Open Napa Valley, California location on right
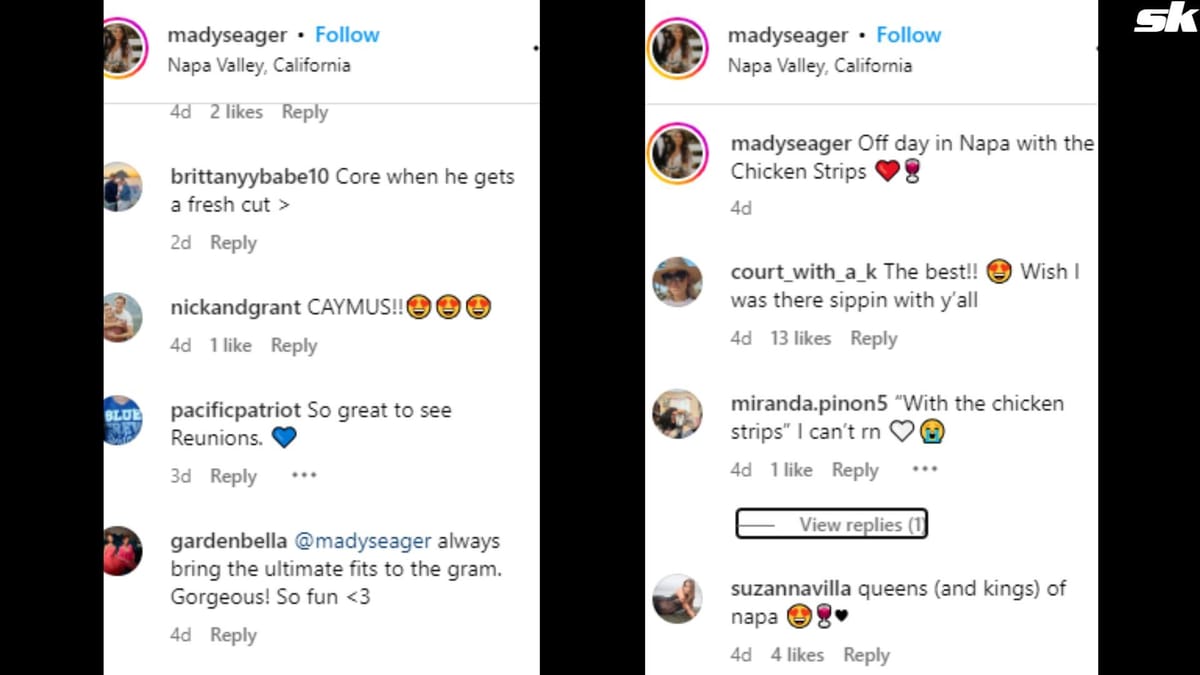This screenshot has height=675, width=1200. [x=819, y=66]
